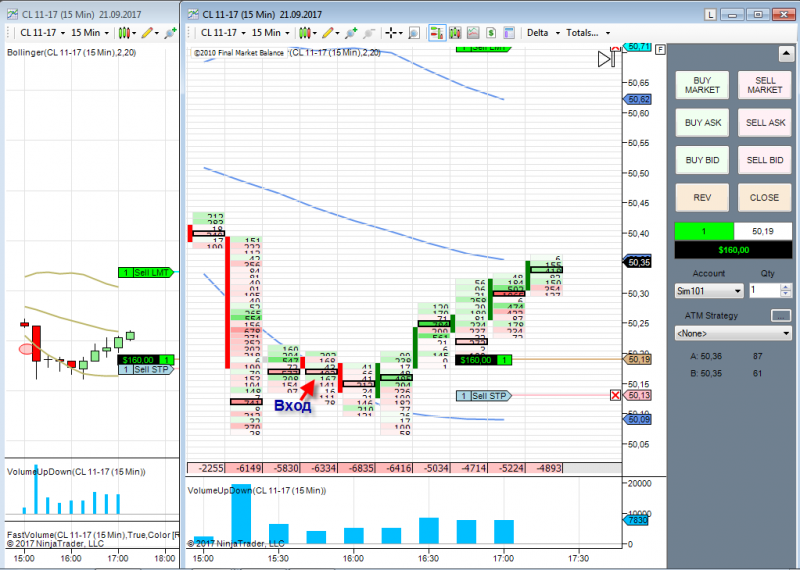The height and width of the screenshot is (570, 800).
Task: Click the delta total cell -4893
Action: (544, 468)
